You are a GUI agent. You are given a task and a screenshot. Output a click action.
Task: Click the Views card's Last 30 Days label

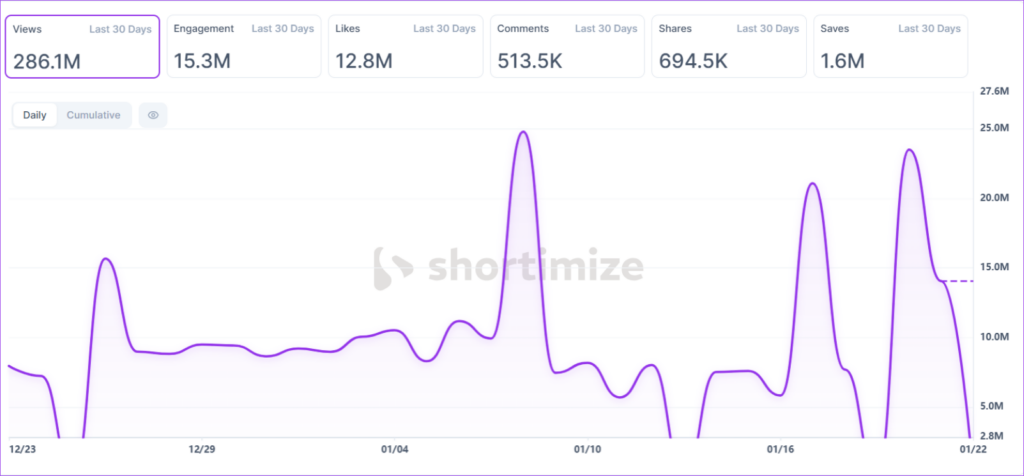120,29
